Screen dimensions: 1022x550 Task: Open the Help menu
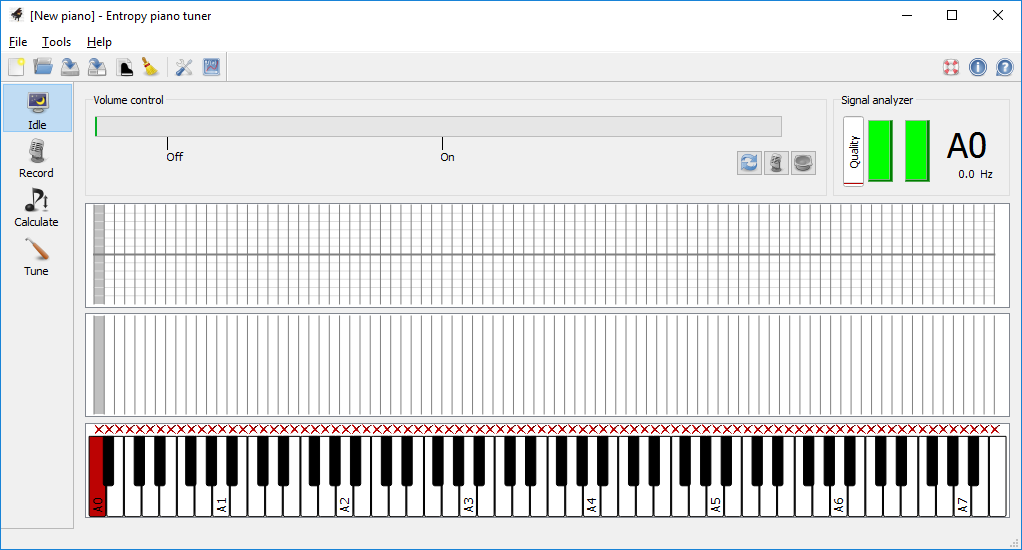coord(99,42)
